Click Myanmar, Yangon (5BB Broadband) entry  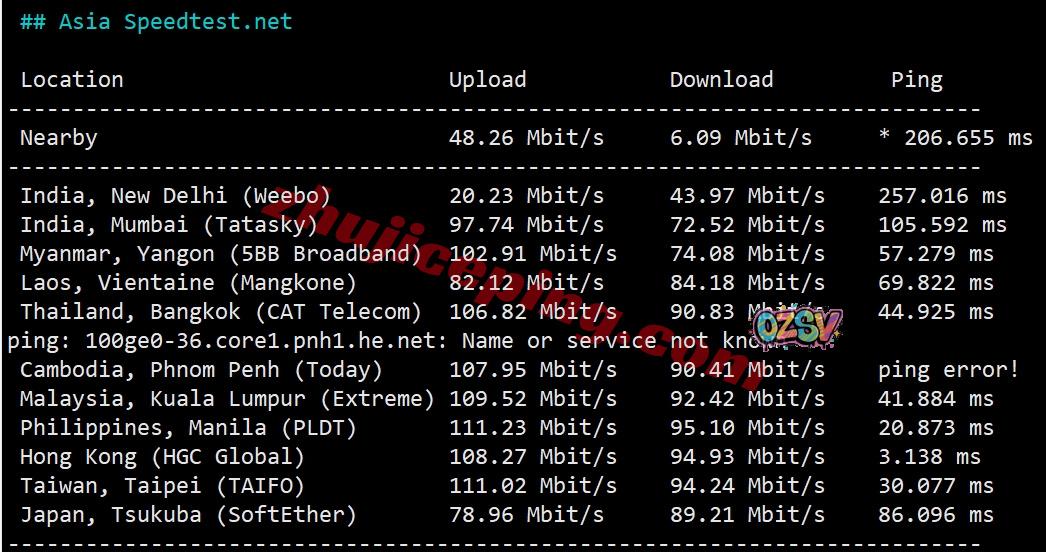(221, 254)
